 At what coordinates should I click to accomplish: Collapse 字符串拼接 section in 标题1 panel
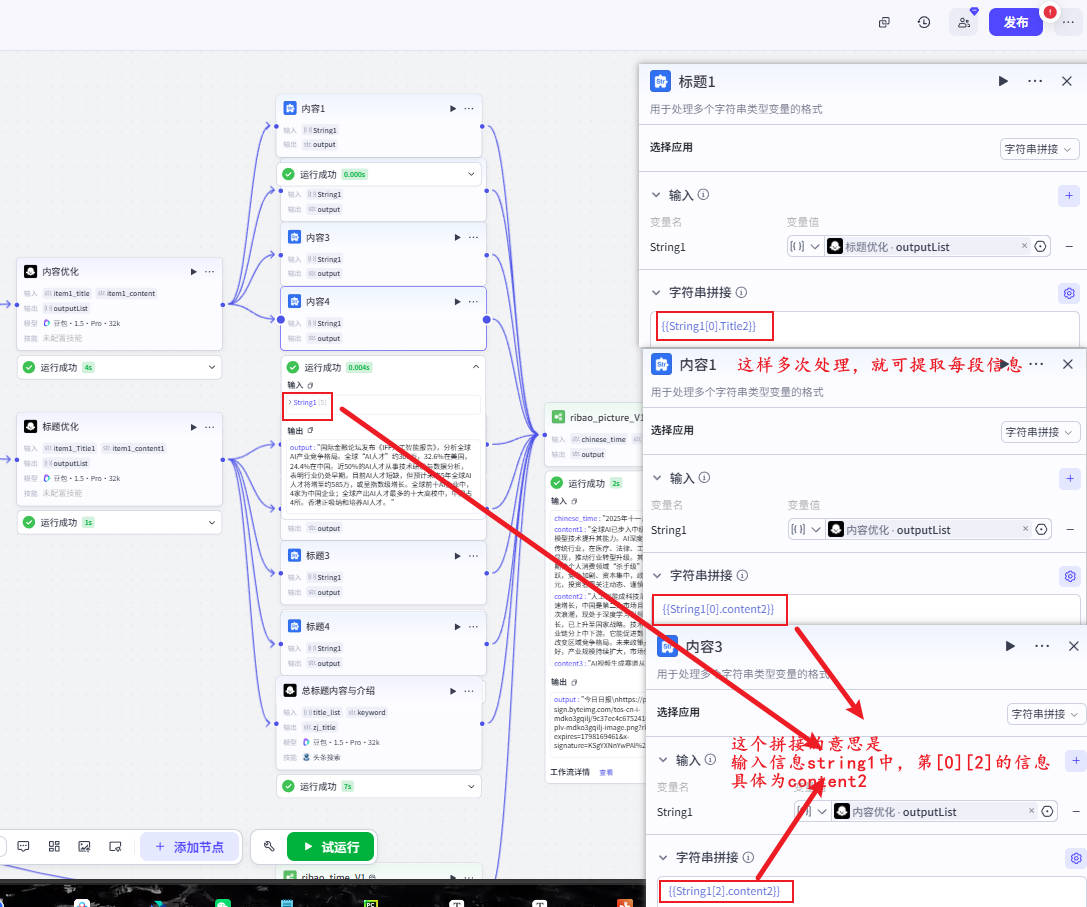coord(656,293)
